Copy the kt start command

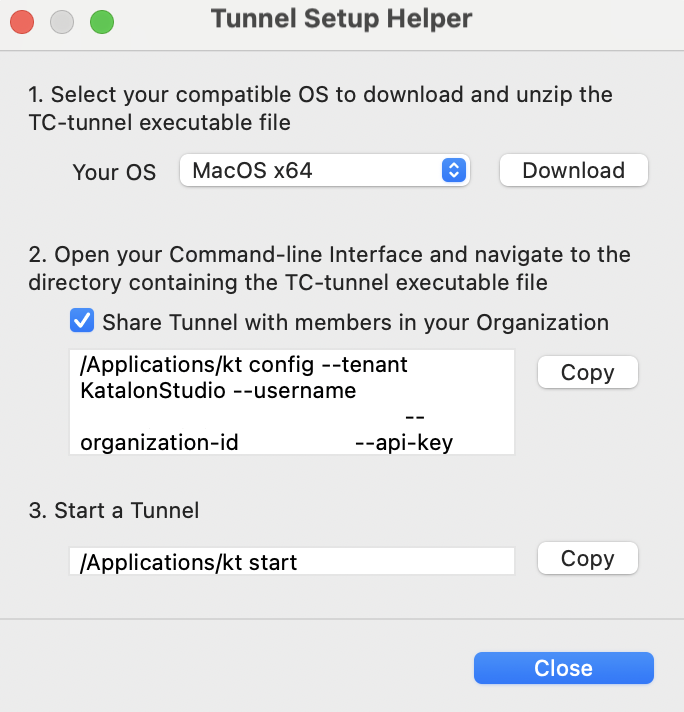pos(587,558)
